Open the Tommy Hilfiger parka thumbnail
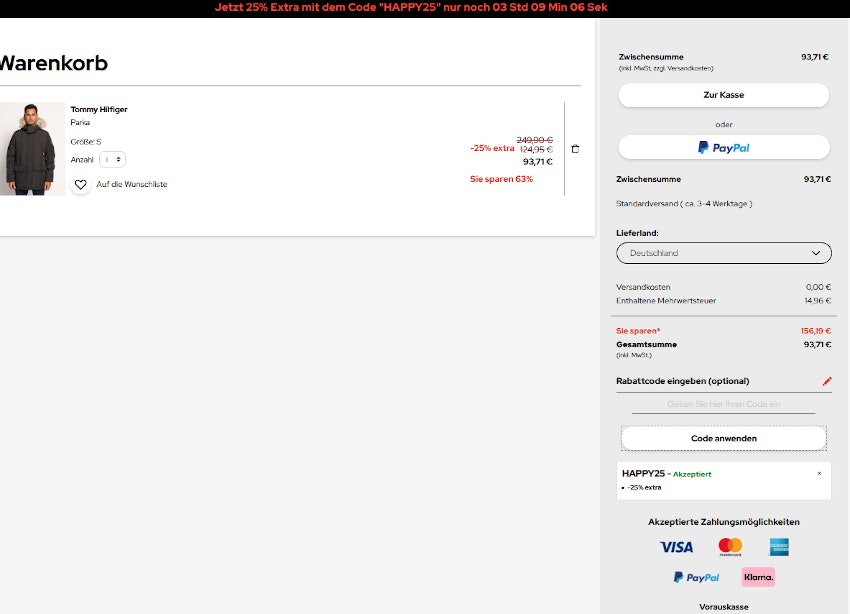This screenshot has height=614, width=850. (33, 149)
